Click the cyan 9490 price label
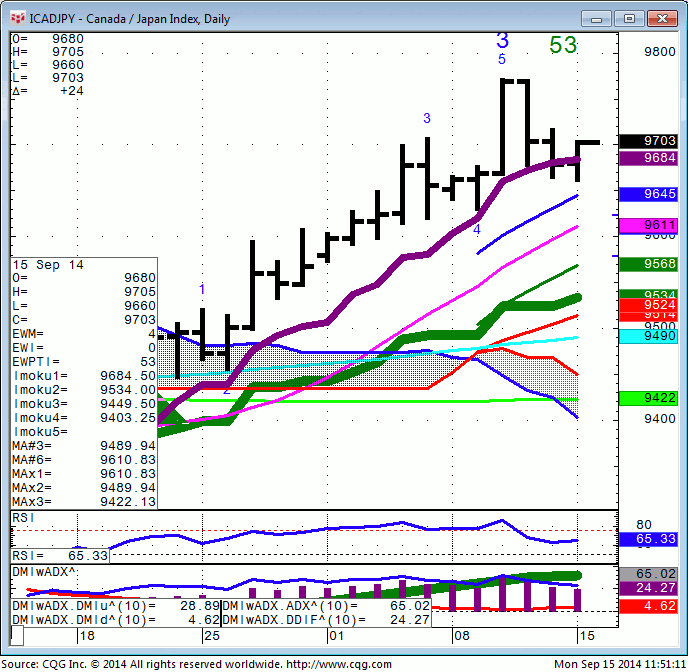The image size is (688, 672). point(649,336)
